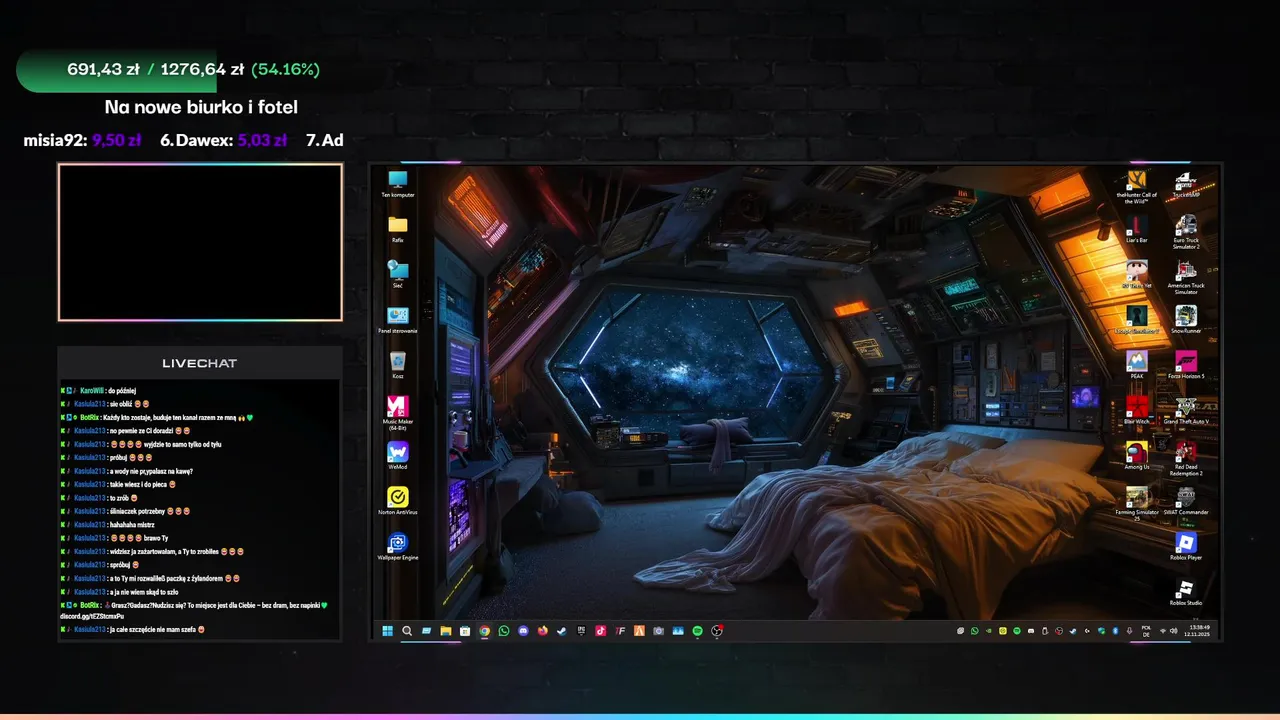
Task: Select the Sieć desktop icon
Action: pos(397,274)
